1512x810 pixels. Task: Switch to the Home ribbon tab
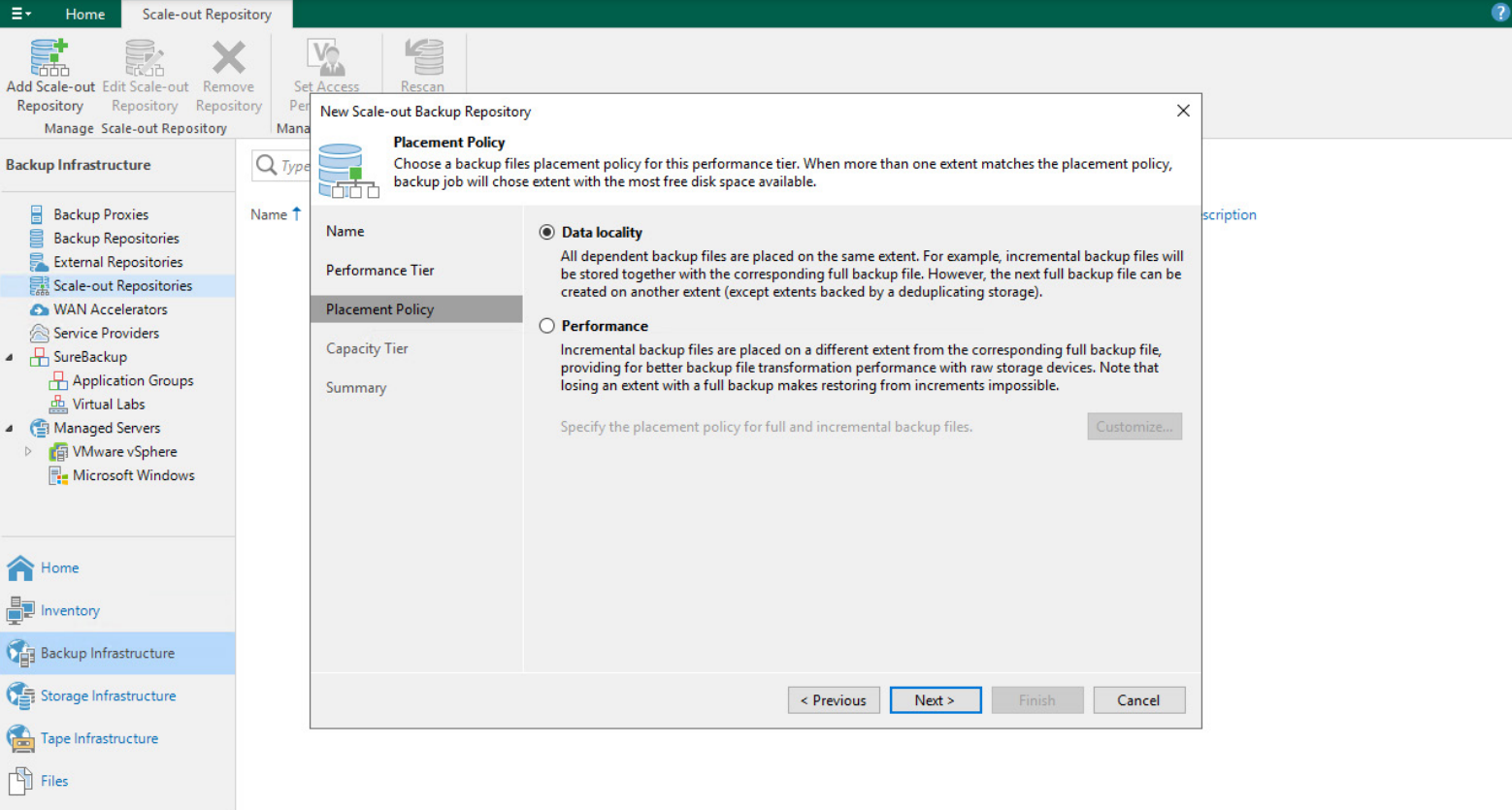(84, 14)
